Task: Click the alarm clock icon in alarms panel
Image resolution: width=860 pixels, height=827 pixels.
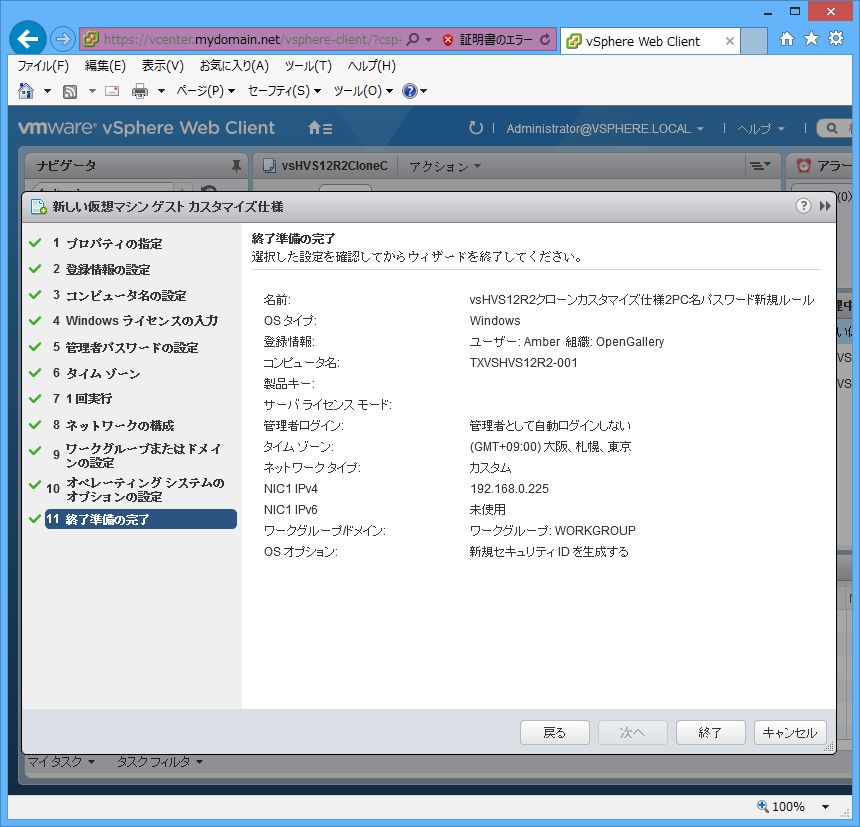Action: 804,166
